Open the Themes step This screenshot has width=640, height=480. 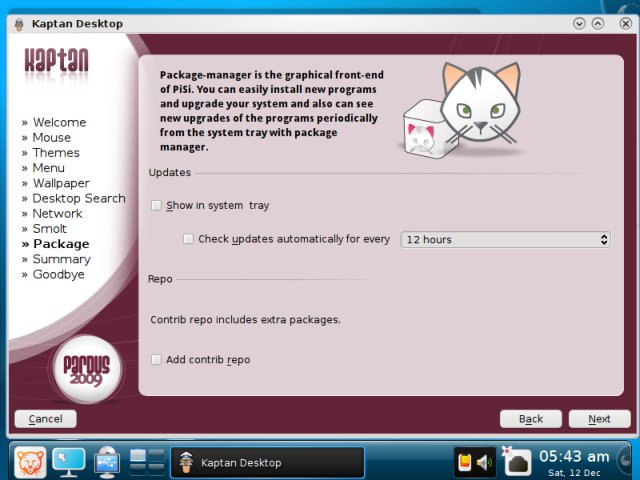tap(56, 153)
